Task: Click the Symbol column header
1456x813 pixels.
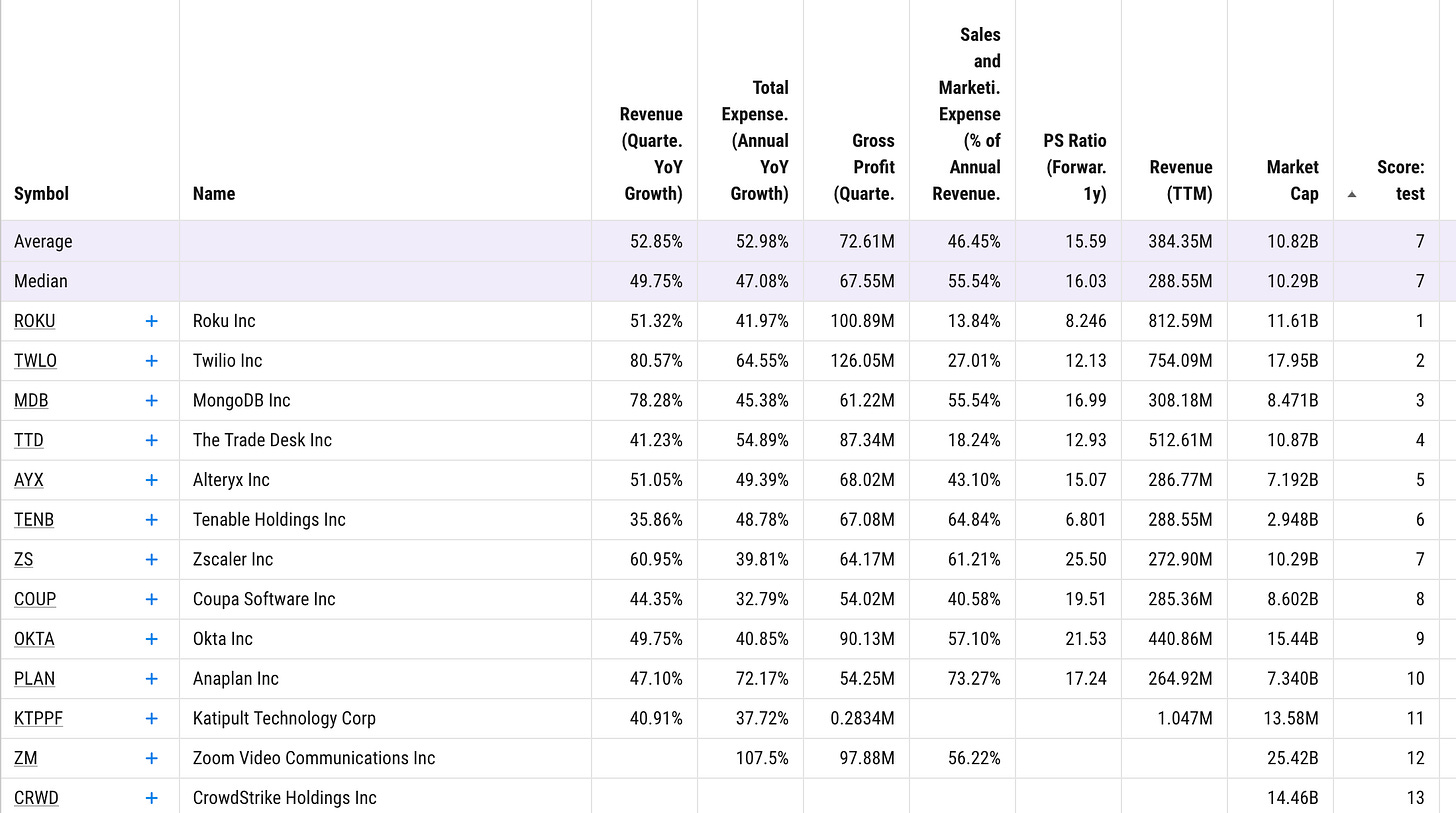Action: (x=41, y=194)
